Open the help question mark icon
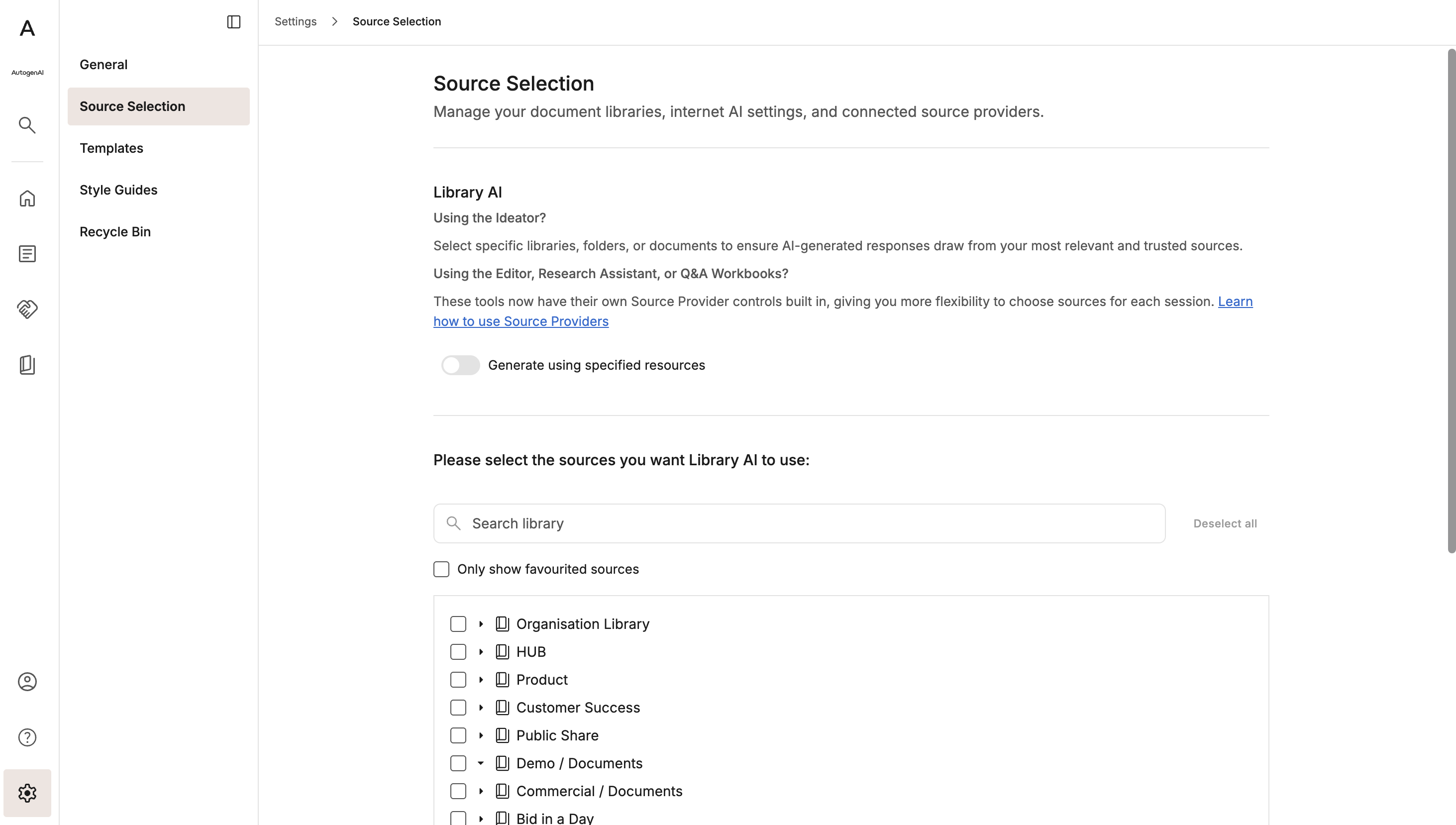1456x825 pixels. click(27, 737)
